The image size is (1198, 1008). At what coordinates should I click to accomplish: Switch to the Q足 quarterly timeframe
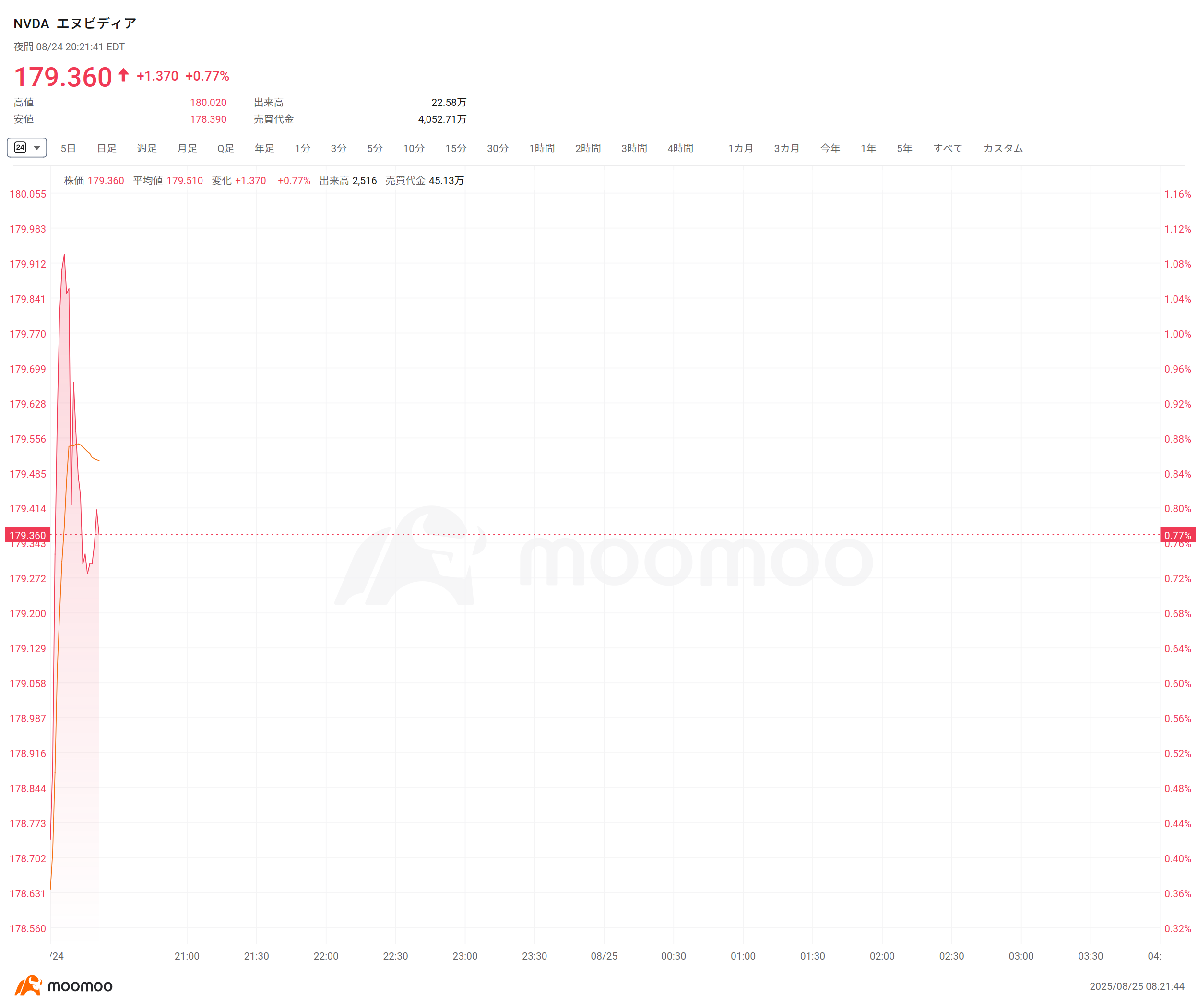(x=225, y=149)
